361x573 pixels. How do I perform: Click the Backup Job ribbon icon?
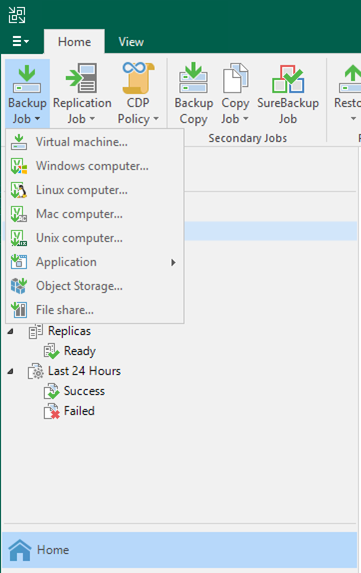pyautogui.click(x=27, y=79)
